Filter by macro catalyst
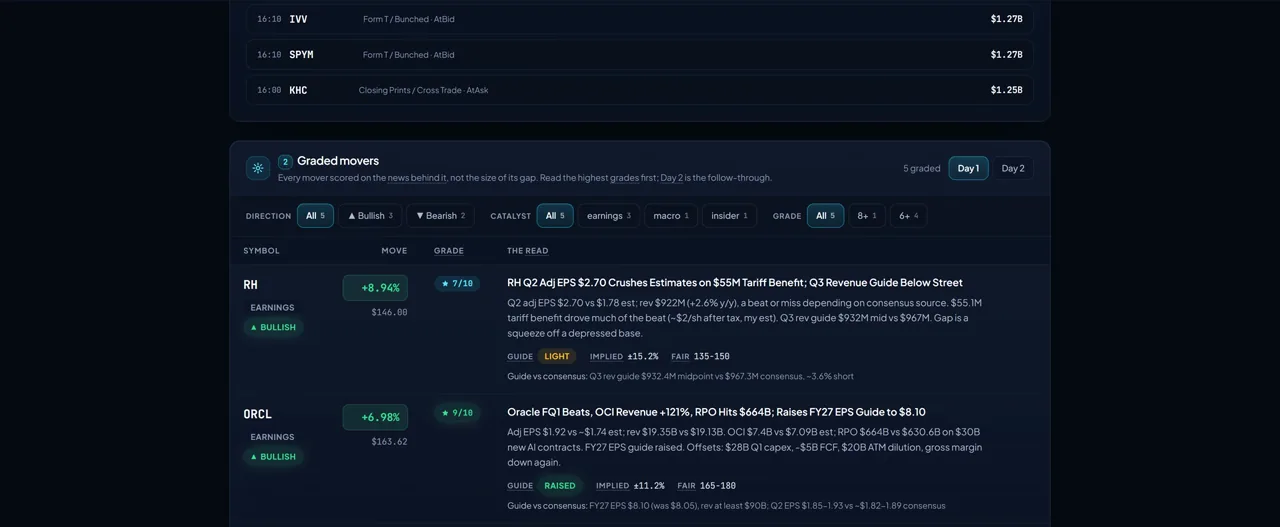Image resolution: width=1280 pixels, height=527 pixels. click(671, 215)
